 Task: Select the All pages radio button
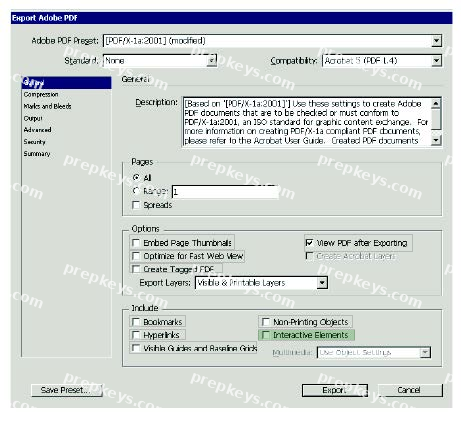(136, 178)
